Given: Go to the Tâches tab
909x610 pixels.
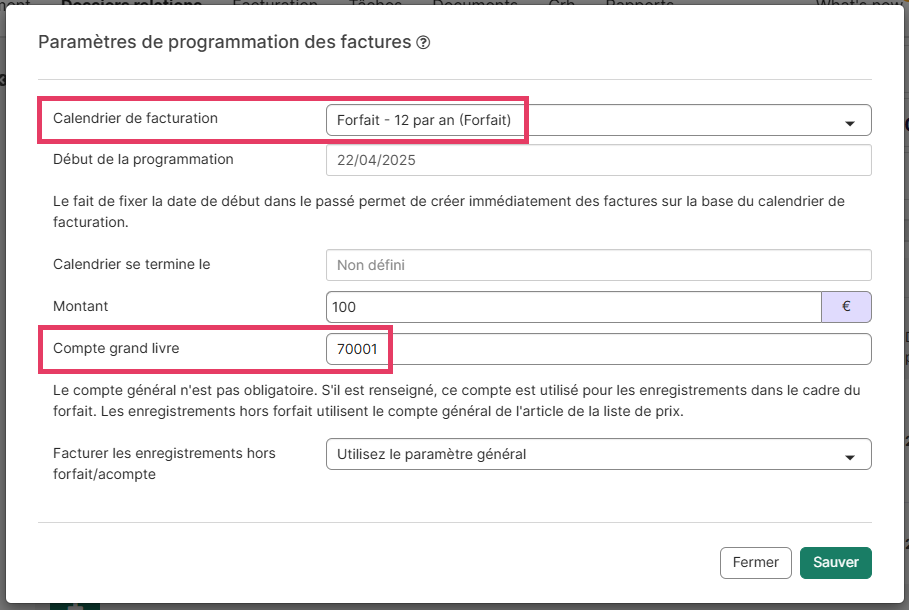Looking at the screenshot, I should (373, 3).
